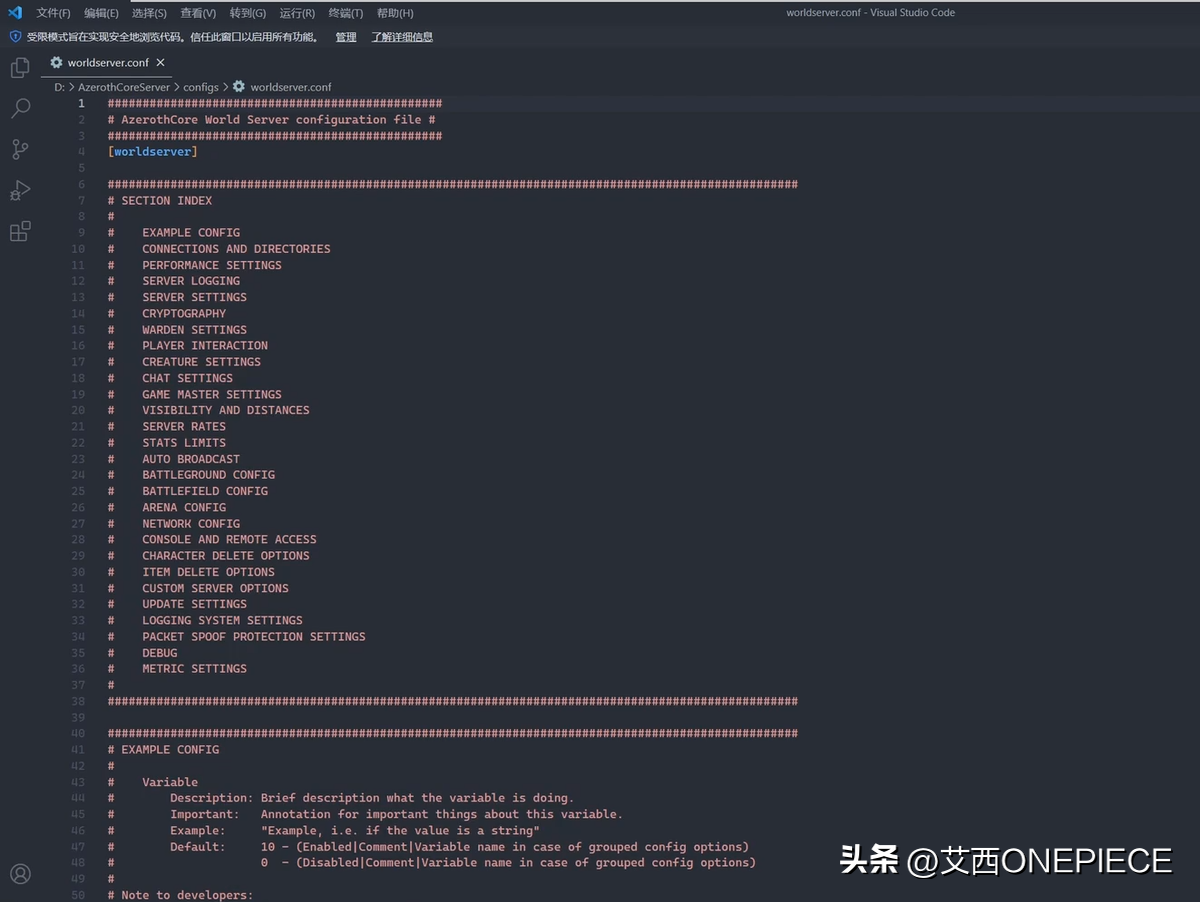Open the Accounts icon at sidebar bottom

pyautogui.click(x=20, y=874)
